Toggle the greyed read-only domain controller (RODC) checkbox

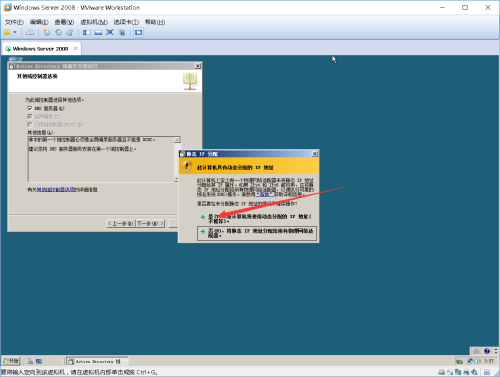(30, 124)
